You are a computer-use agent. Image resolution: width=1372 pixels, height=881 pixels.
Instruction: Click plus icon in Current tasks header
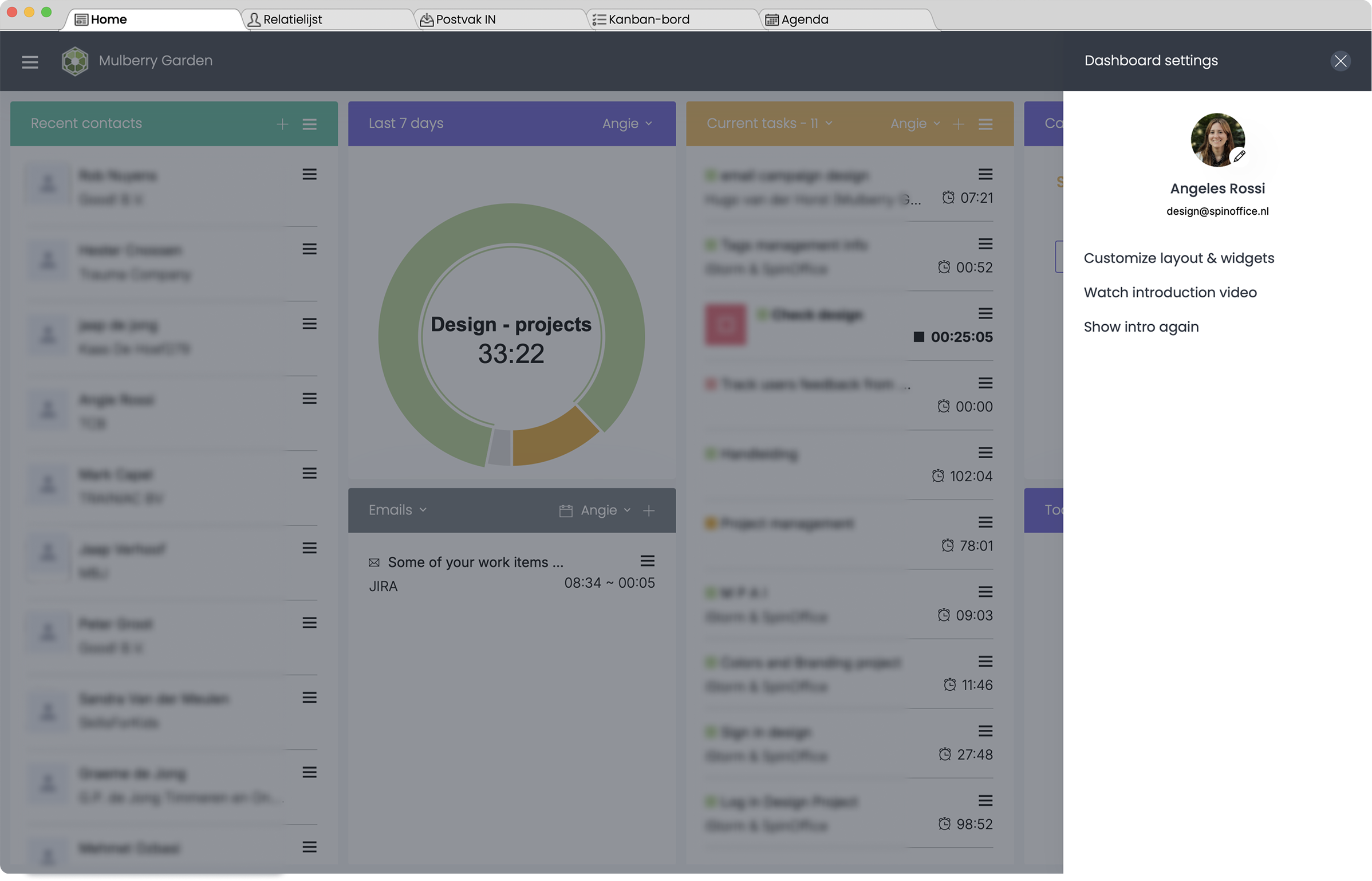(x=959, y=124)
